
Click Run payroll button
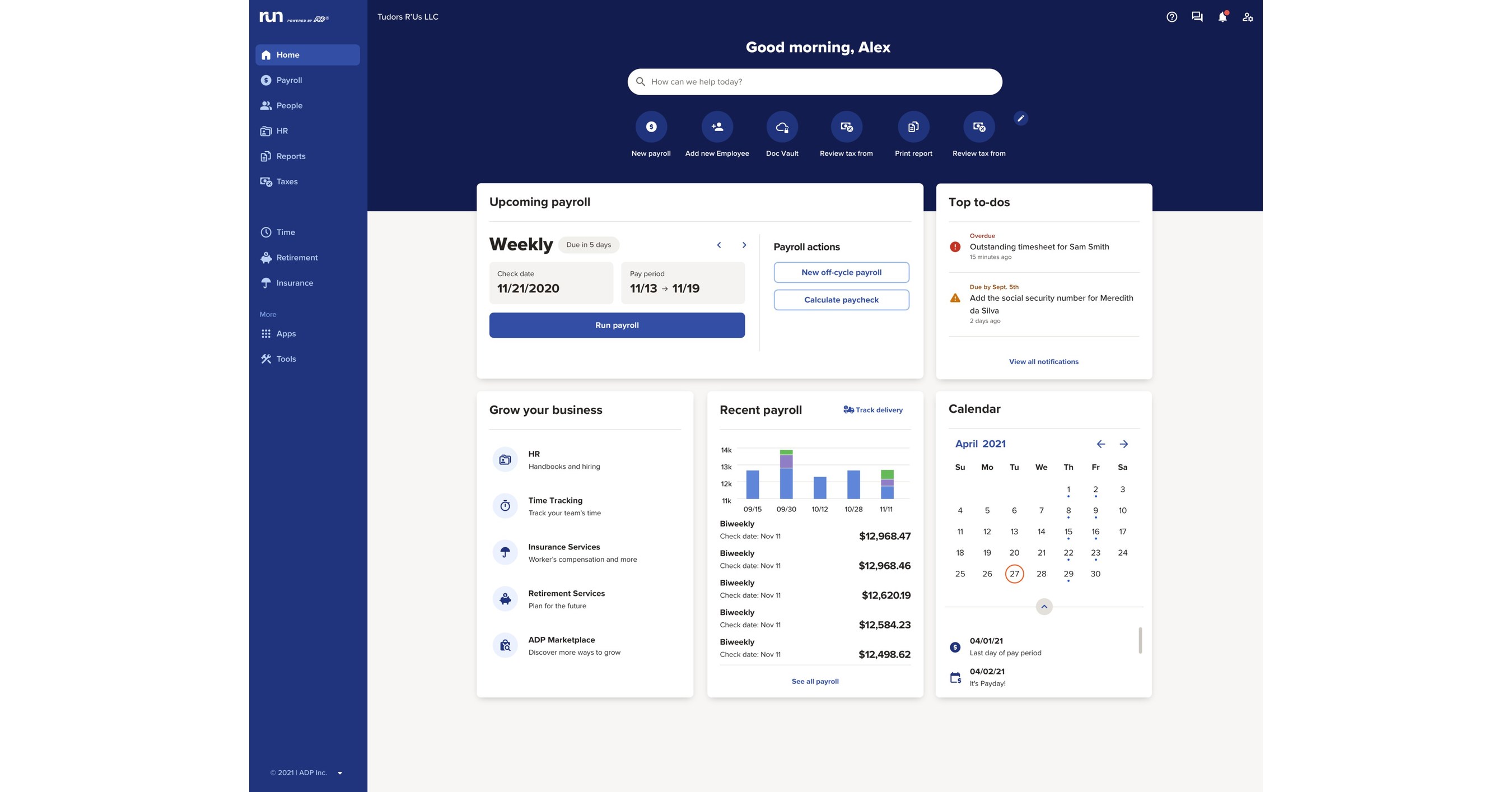[x=617, y=325]
